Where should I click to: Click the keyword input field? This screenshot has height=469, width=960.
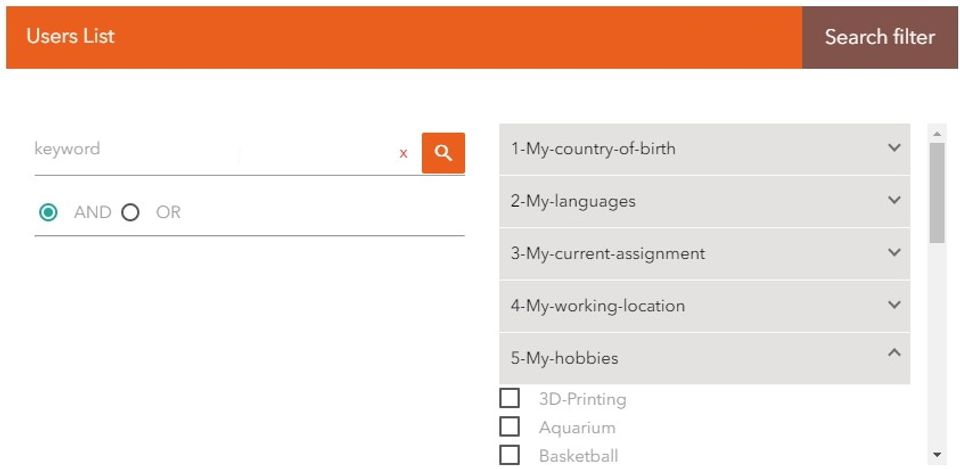(210, 150)
